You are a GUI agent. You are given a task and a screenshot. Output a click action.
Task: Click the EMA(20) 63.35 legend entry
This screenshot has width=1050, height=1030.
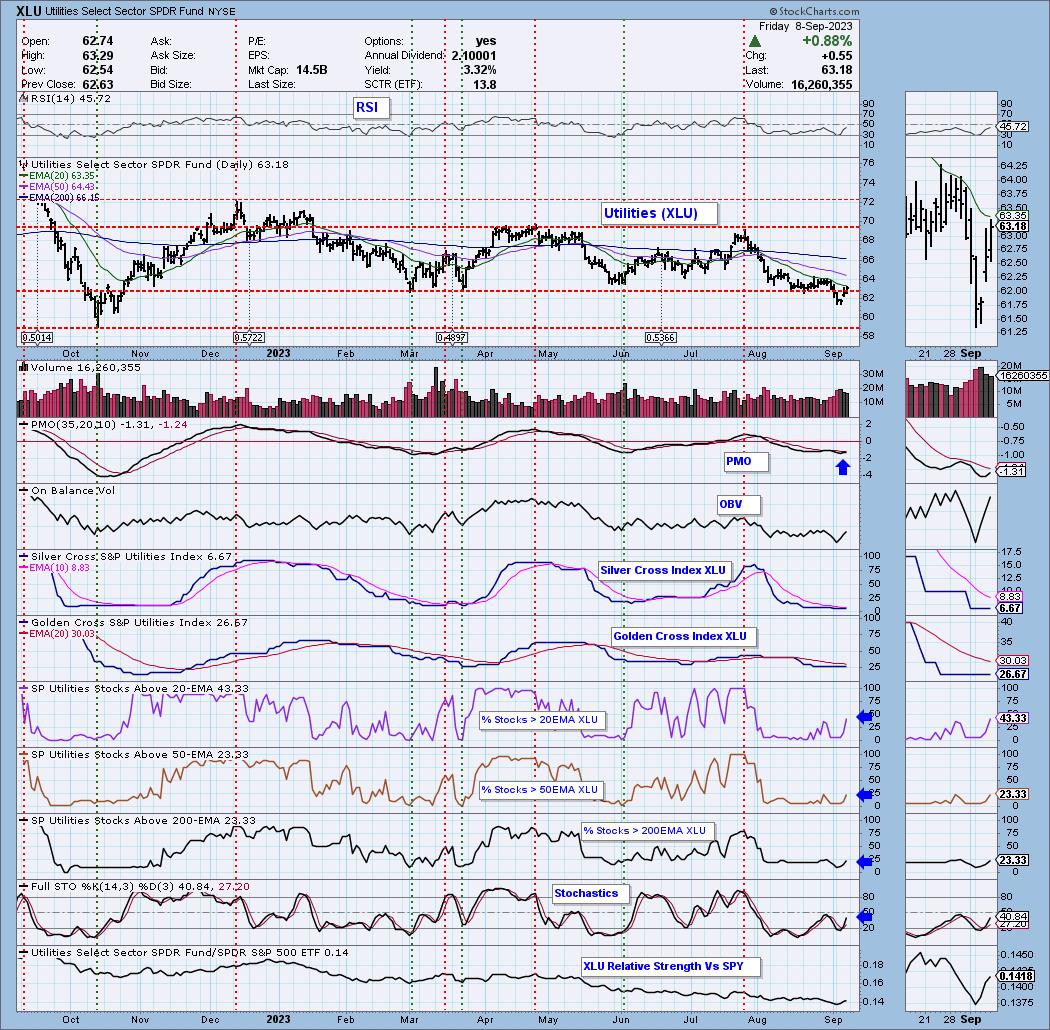pyautogui.click(x=62, y=175)
